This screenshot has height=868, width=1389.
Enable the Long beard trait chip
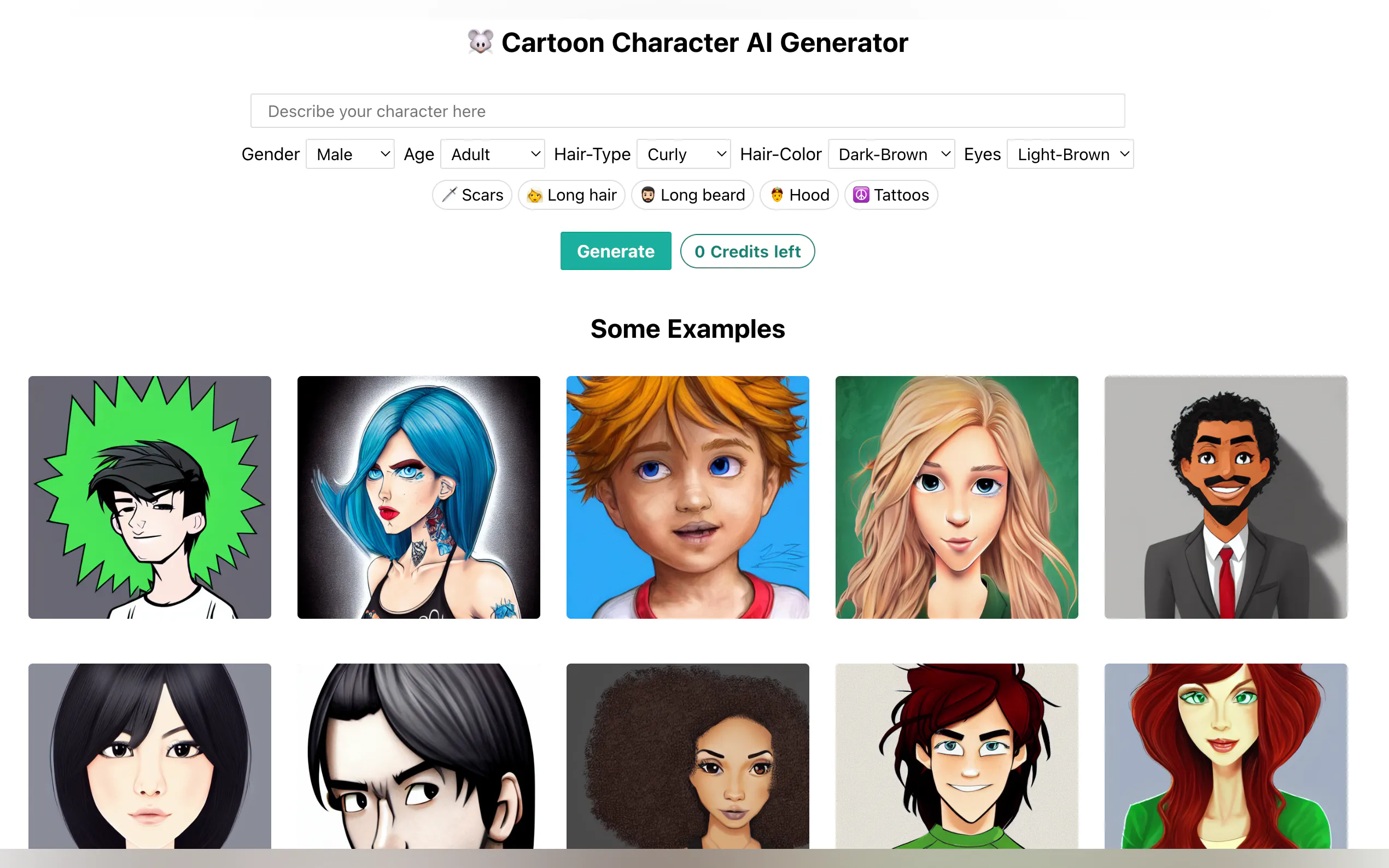(692, 195)
